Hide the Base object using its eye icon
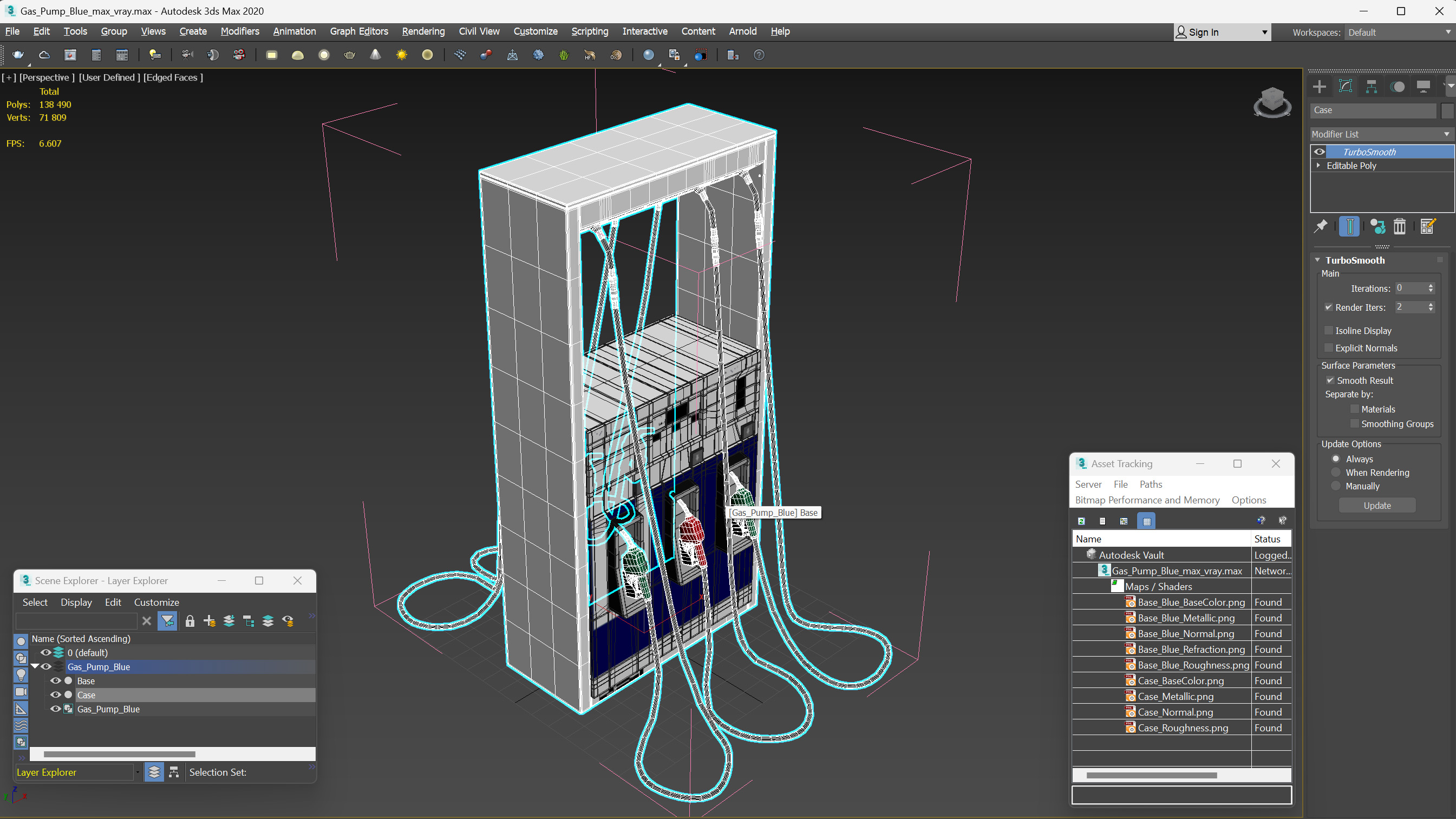The width and height of the screenshot is (1456, 819). coord(55,680)
